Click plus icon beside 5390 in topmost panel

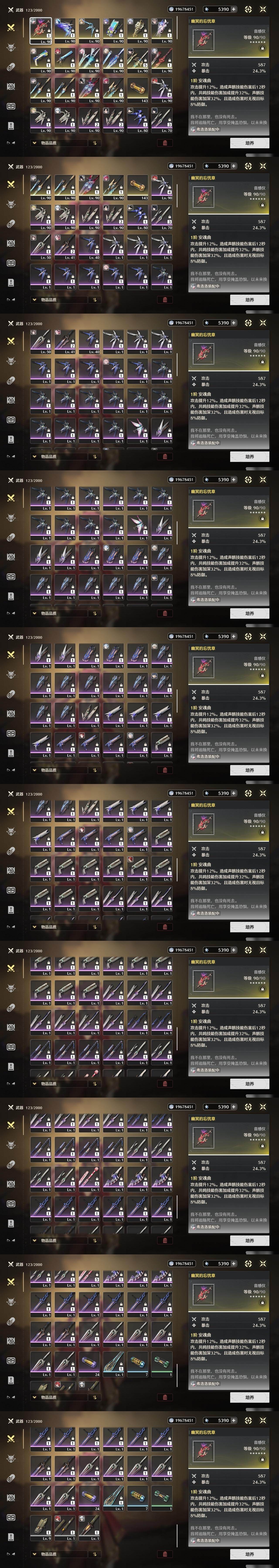pyautogui.click(x=233, y=9)
